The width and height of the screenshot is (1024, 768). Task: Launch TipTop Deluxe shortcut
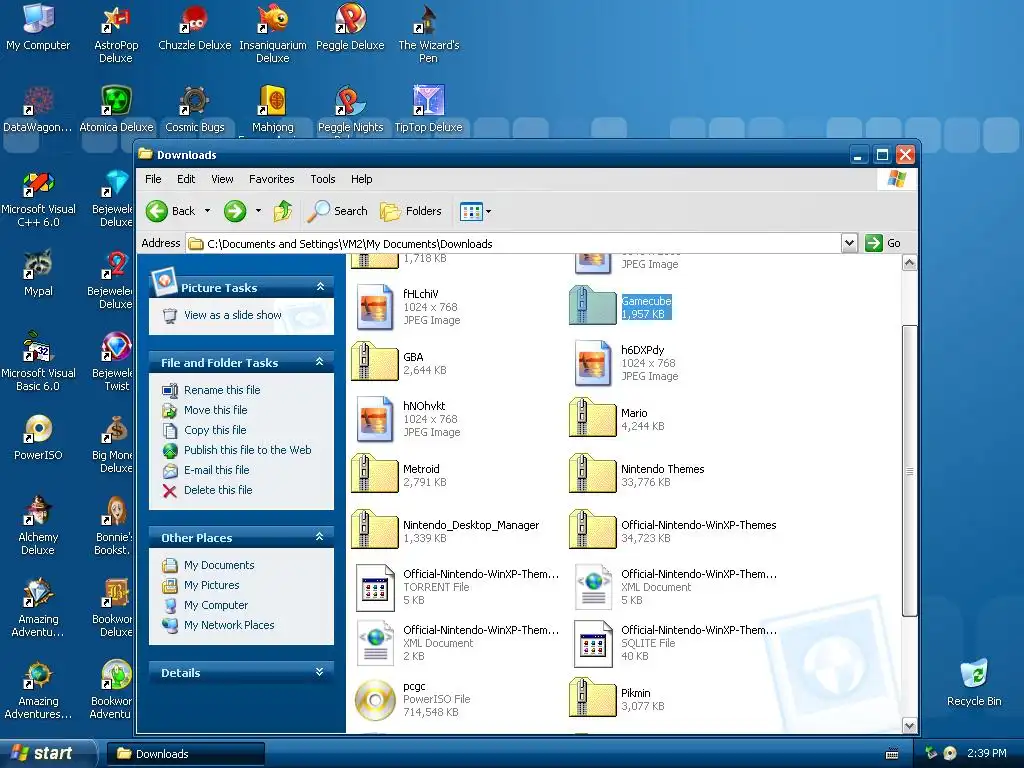(428, 109)
